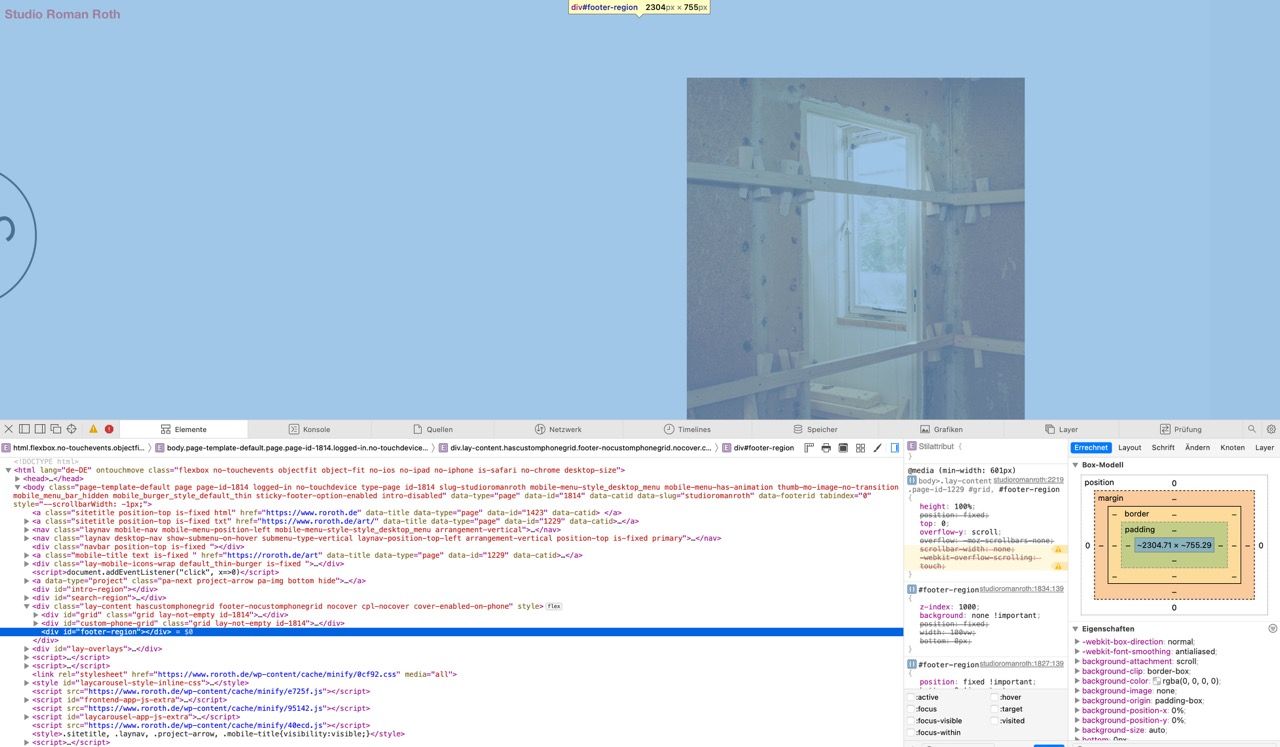
Task: Toggle the details sidebar icon
Action: [x=895, y=448]
